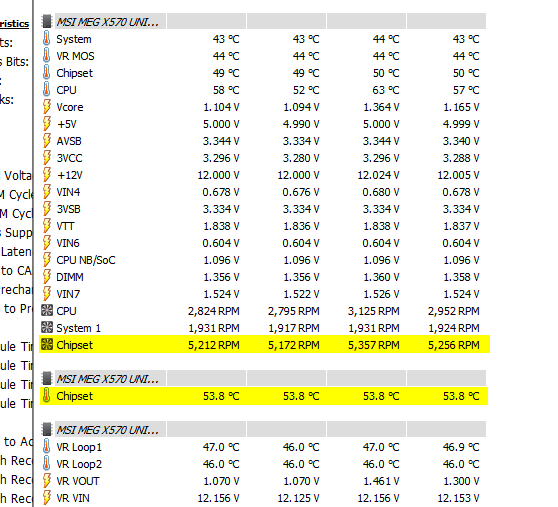The height and width of the screenshot is (507, 558).
Task: Click the CPU temperature thermometer icon
Action: tap(47, 90)
